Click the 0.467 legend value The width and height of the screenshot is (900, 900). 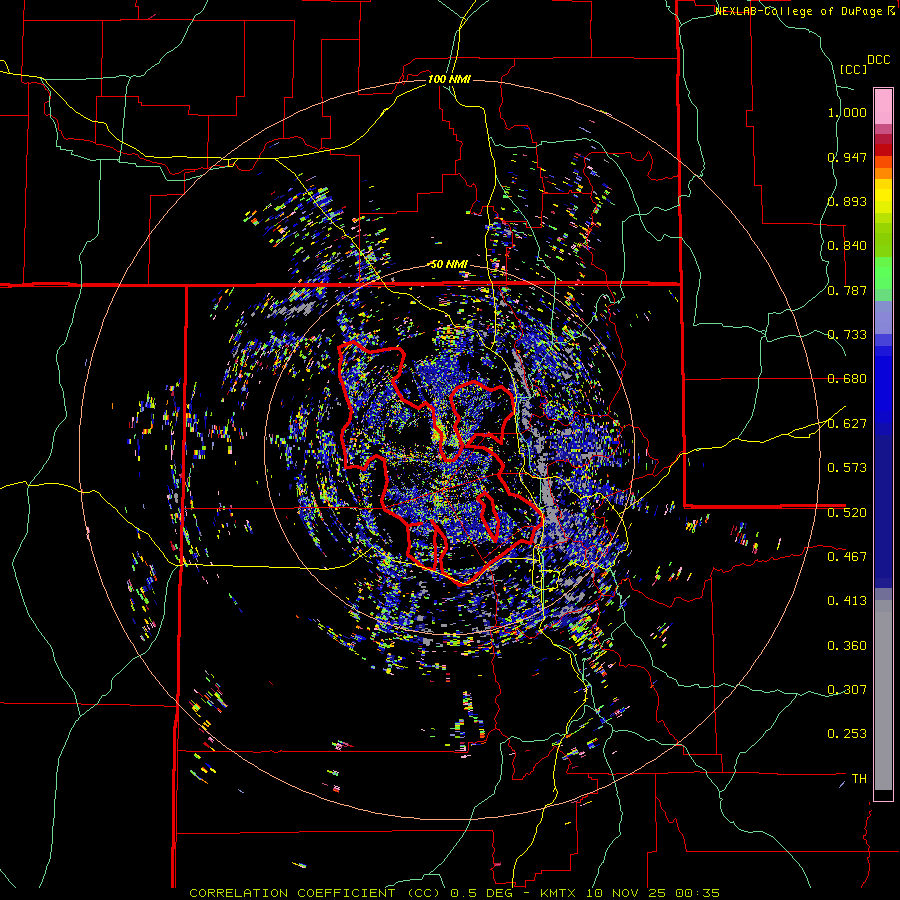pyautogui.click(x=847, y=557)
